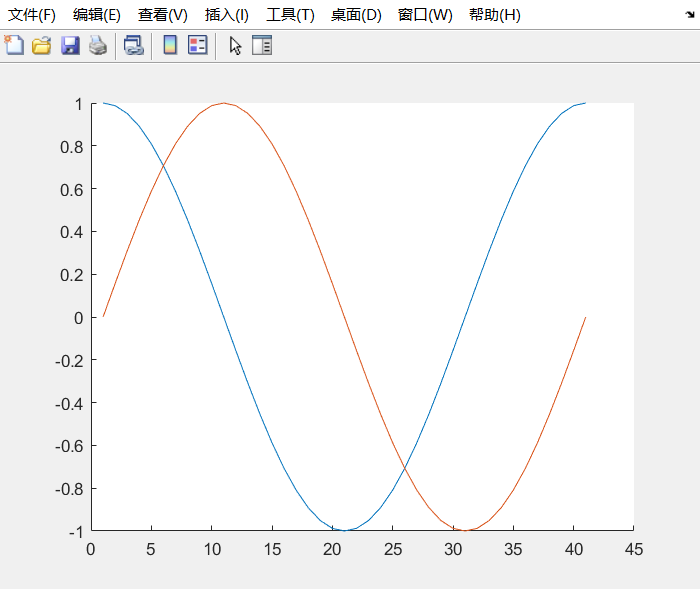Click the x-axis label 45

pos(633,549)
